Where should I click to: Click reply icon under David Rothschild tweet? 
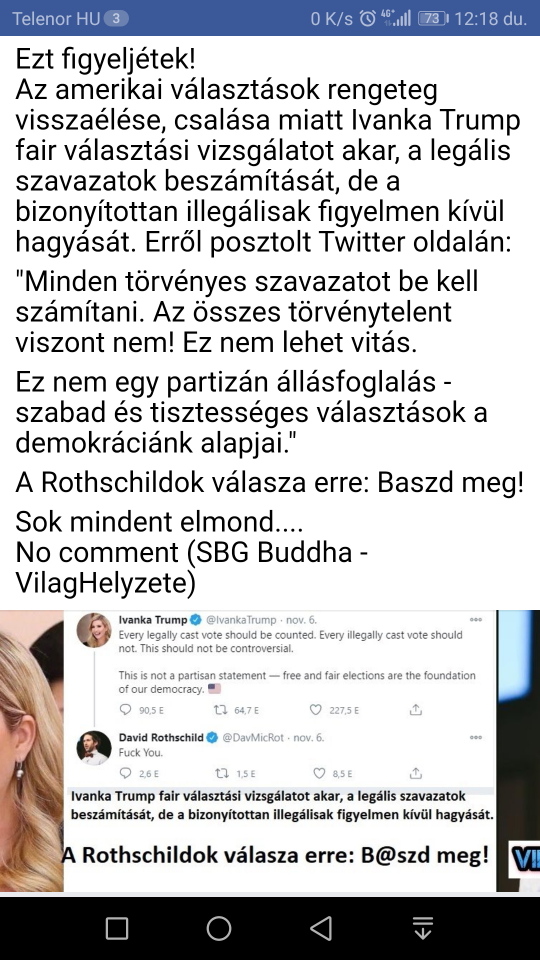(126, 773)
